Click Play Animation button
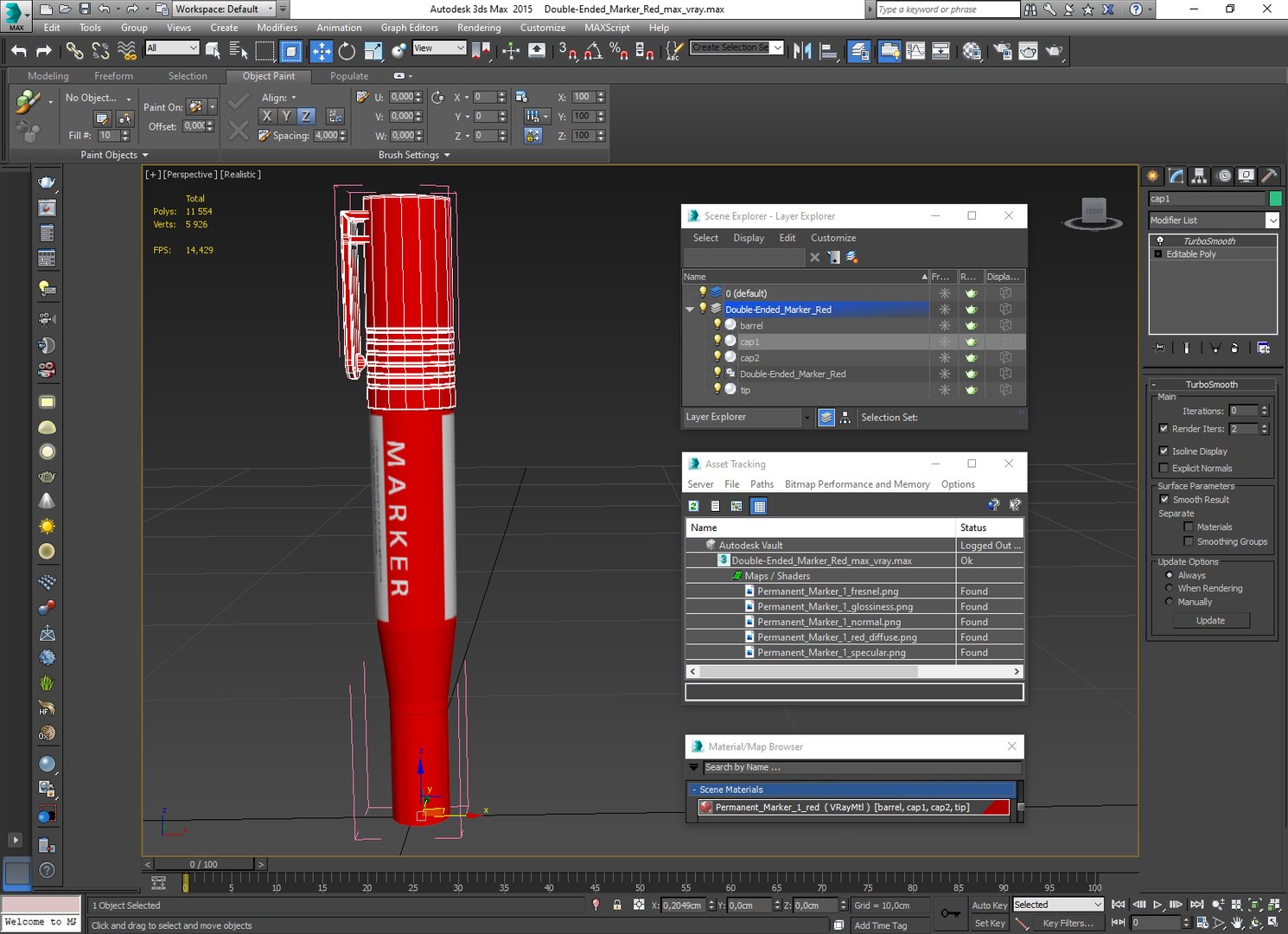1288x934 pixels. click(x=1158, y=905)
